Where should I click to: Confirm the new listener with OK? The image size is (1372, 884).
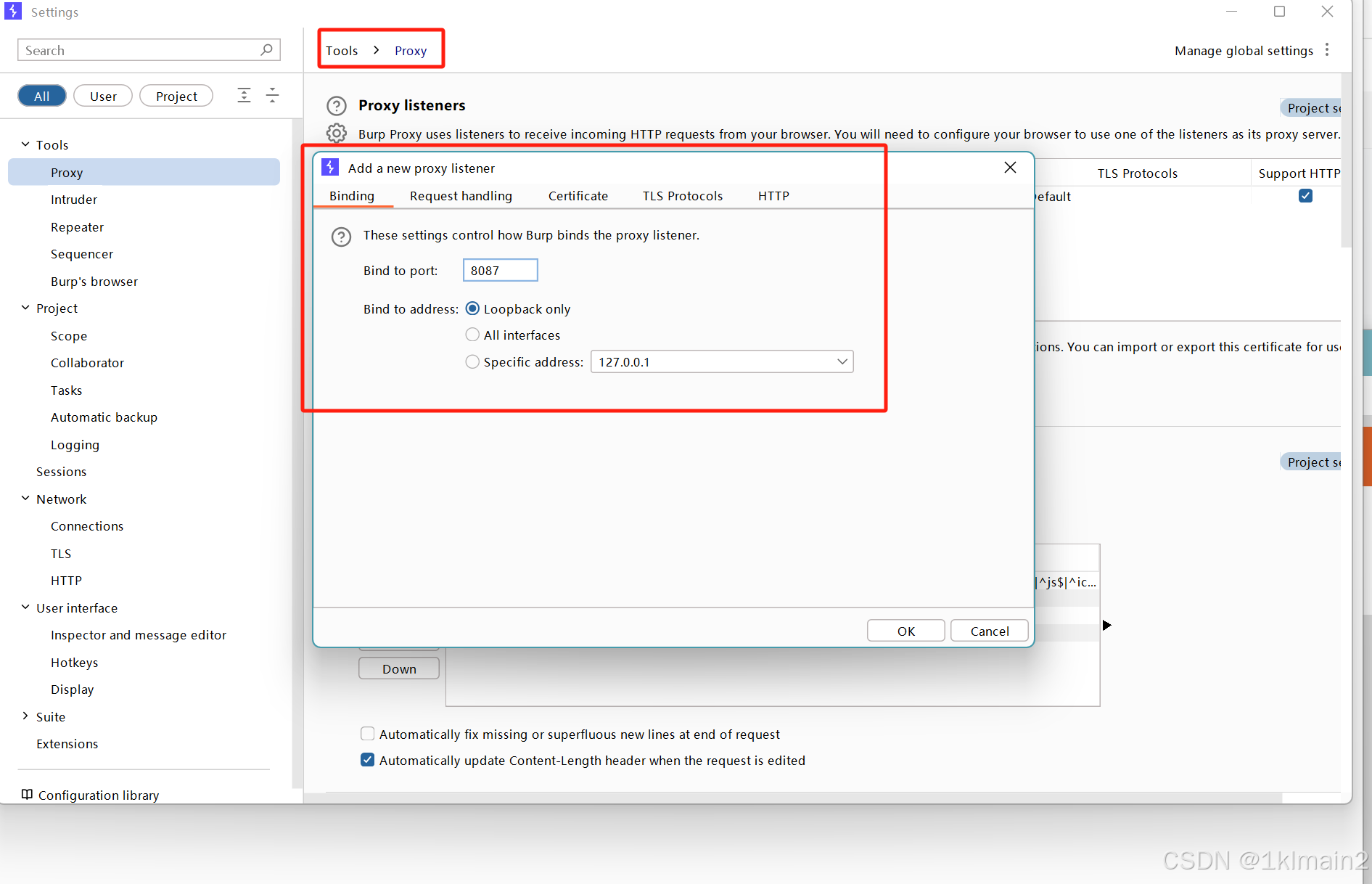(x=905, y=630)
